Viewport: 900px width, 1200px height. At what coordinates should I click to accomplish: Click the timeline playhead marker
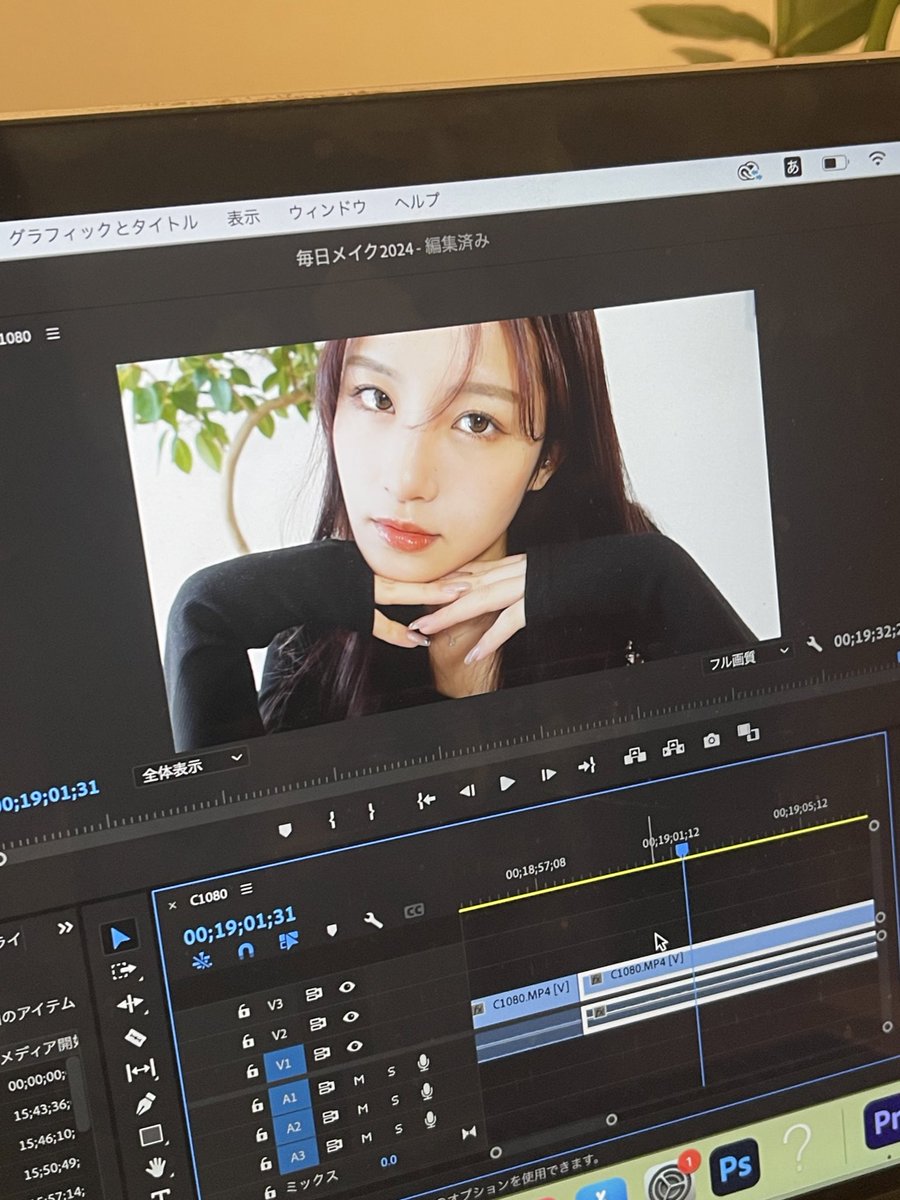pyautogui.click(x=681, y=849)
